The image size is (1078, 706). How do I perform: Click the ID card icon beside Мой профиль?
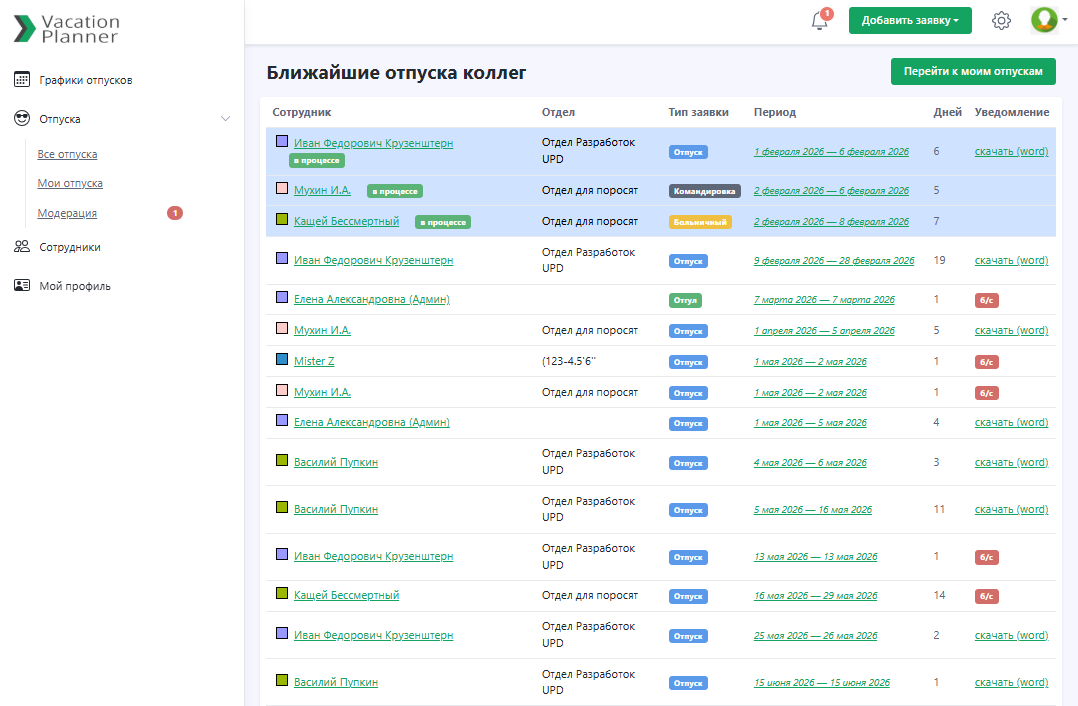(22, 286)
